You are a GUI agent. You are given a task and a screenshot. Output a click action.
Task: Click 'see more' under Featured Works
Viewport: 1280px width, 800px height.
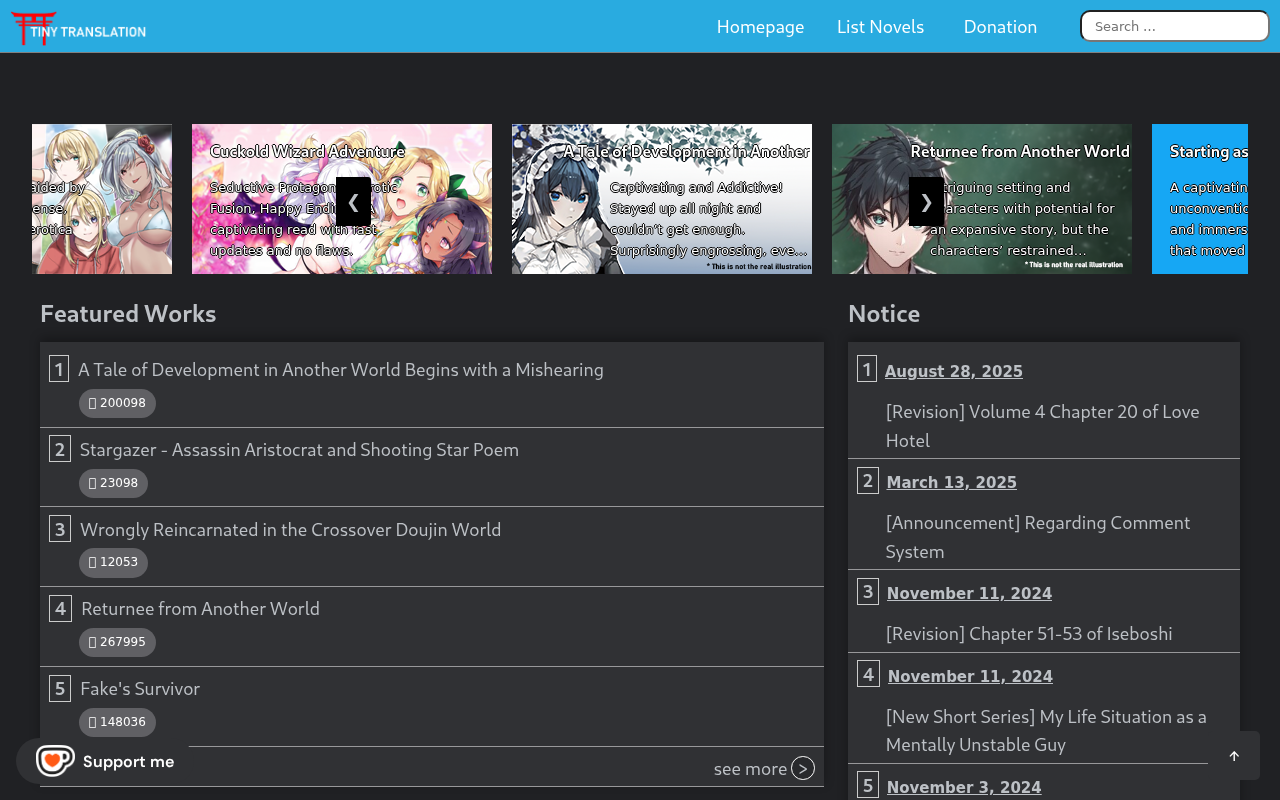pos(750,769)
